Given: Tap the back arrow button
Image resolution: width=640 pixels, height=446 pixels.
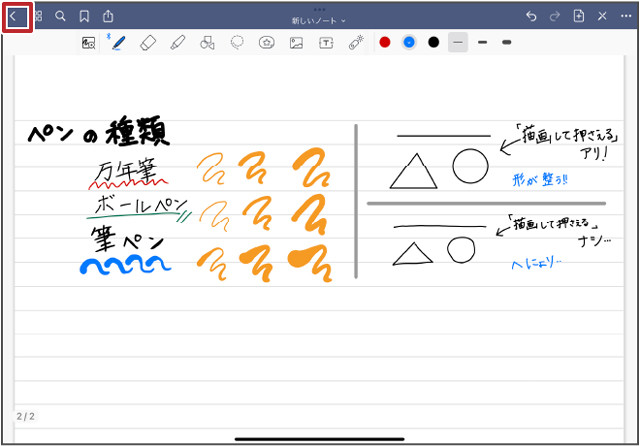Looking at the screenshot, I should pos(13,16).
